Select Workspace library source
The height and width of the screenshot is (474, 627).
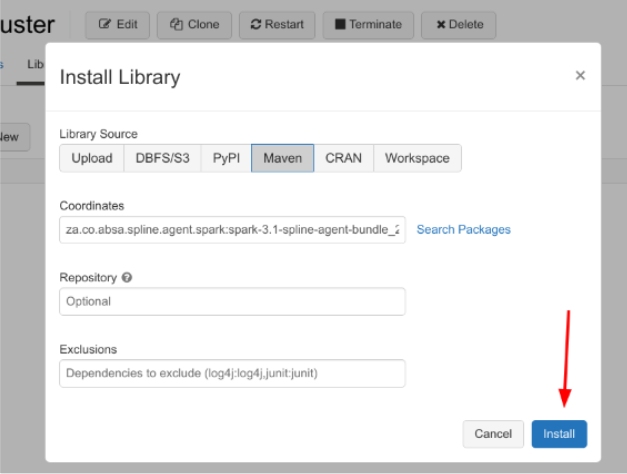point(417,158)
